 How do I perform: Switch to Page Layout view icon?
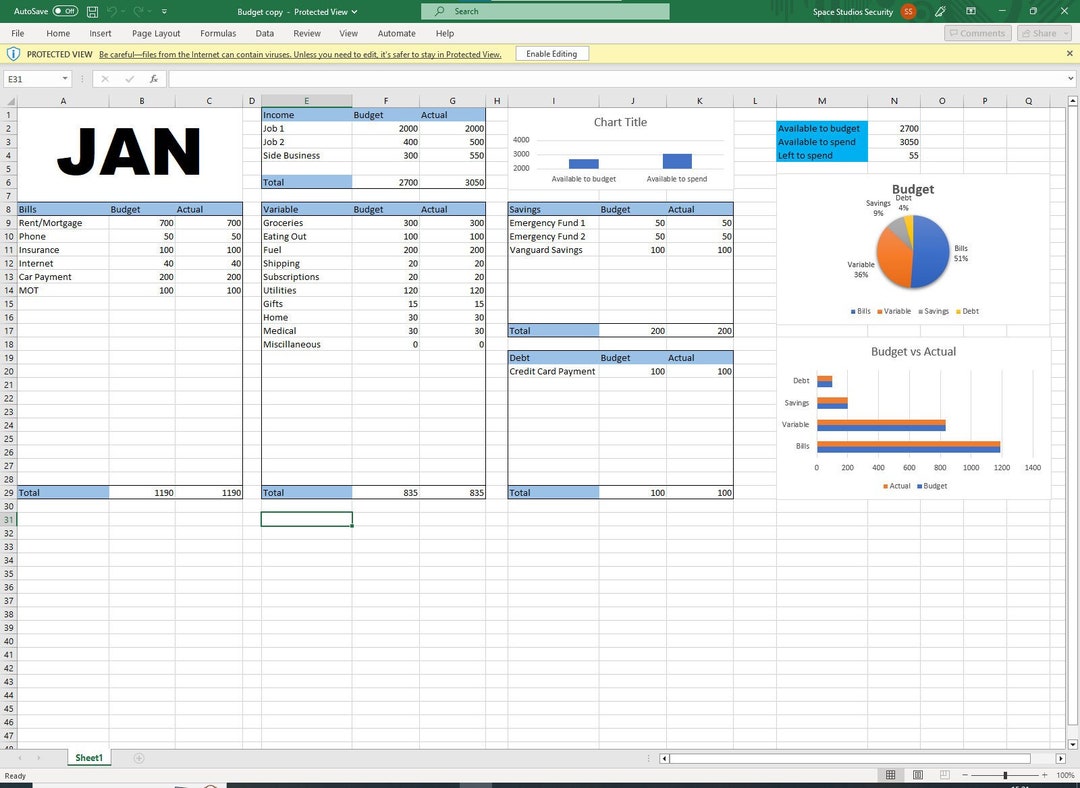(x=917, y=776)
